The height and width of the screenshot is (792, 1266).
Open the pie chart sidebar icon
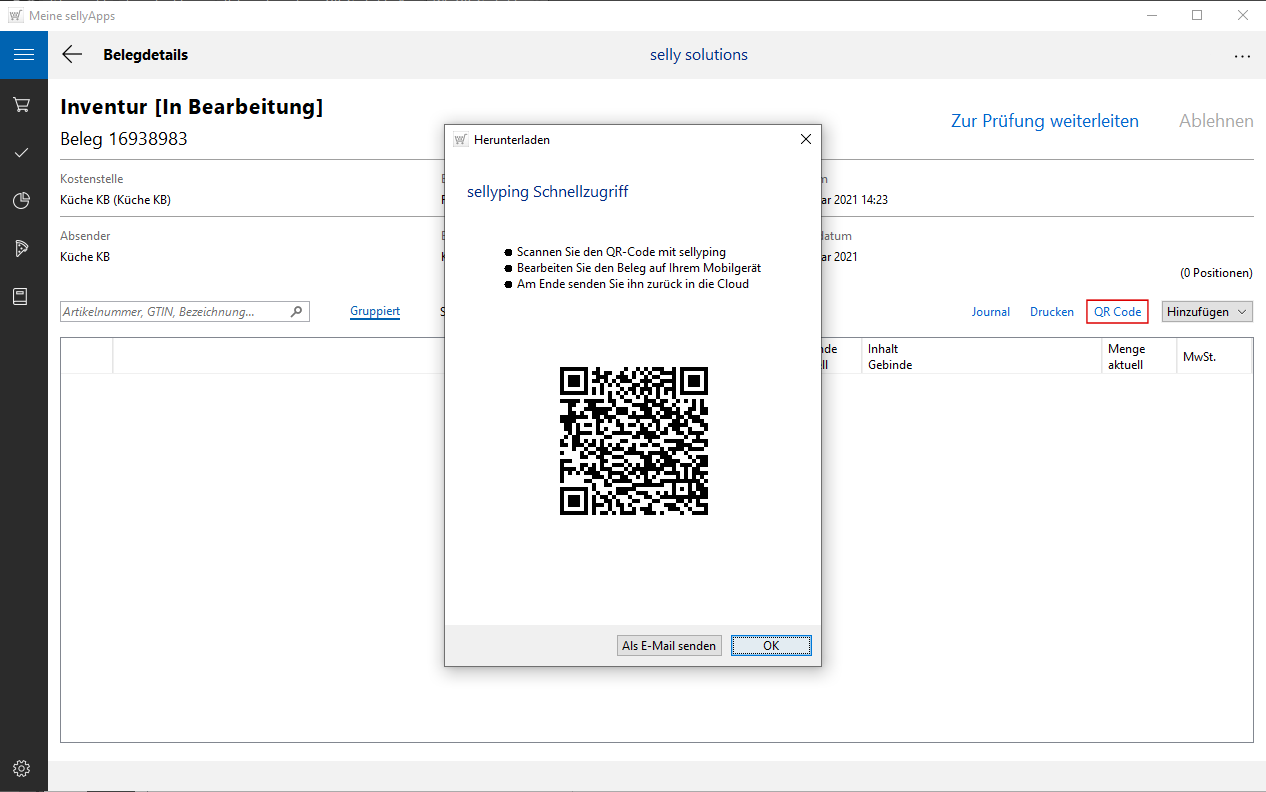(x=22, y=201)
